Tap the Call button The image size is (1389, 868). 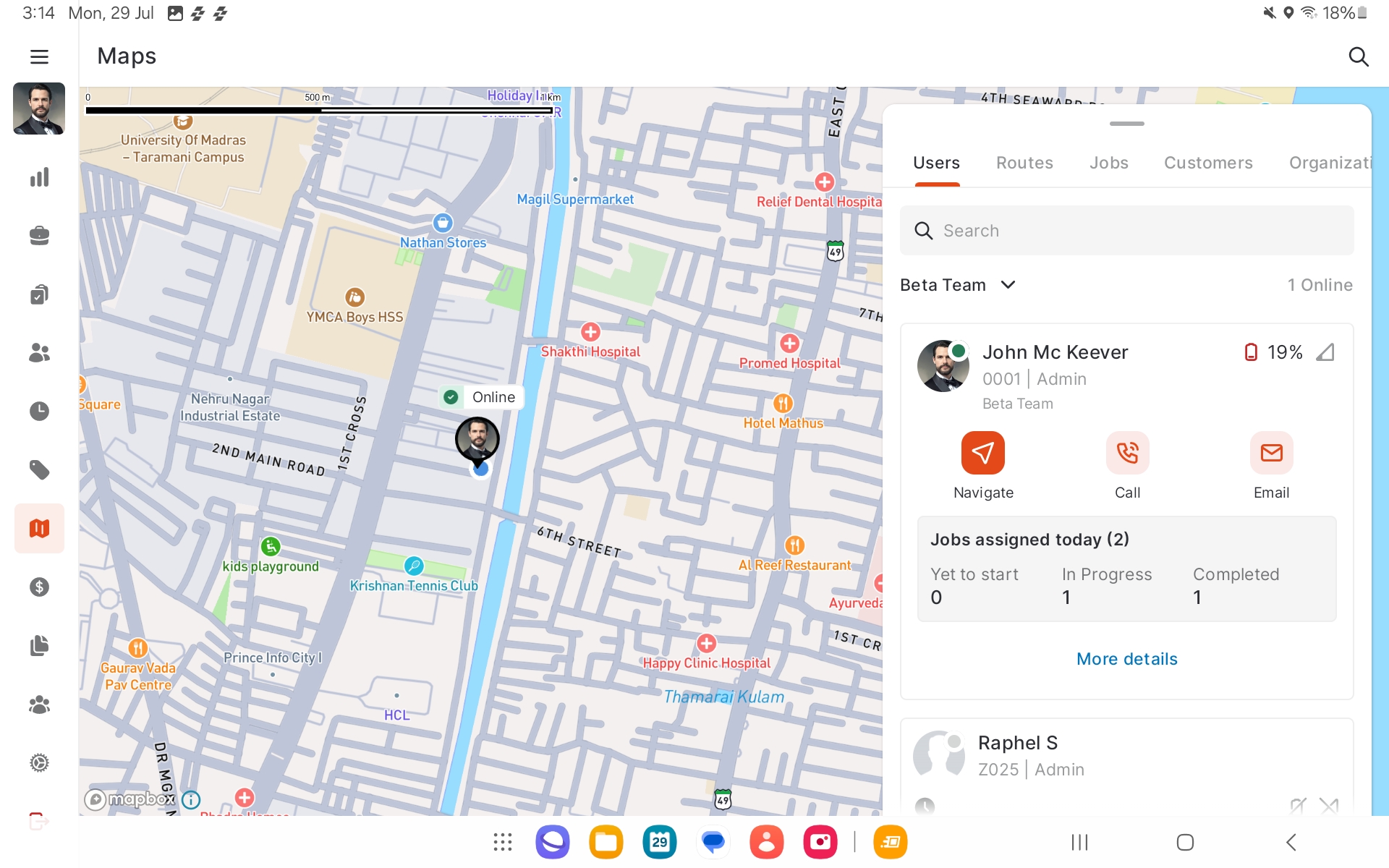(1126, 454)
